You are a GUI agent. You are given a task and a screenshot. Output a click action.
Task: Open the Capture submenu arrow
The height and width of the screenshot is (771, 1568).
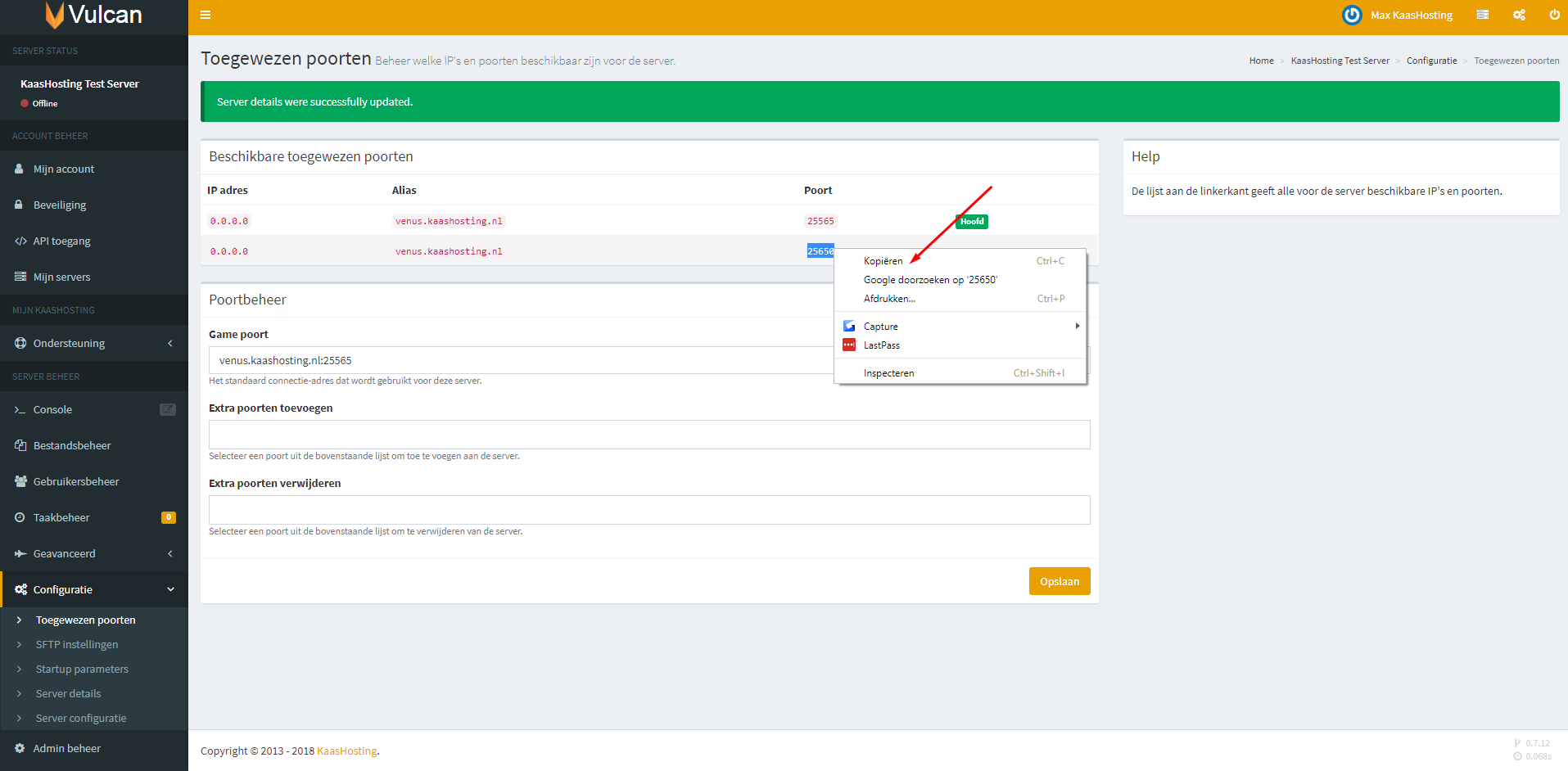[x=1078, y=326]
